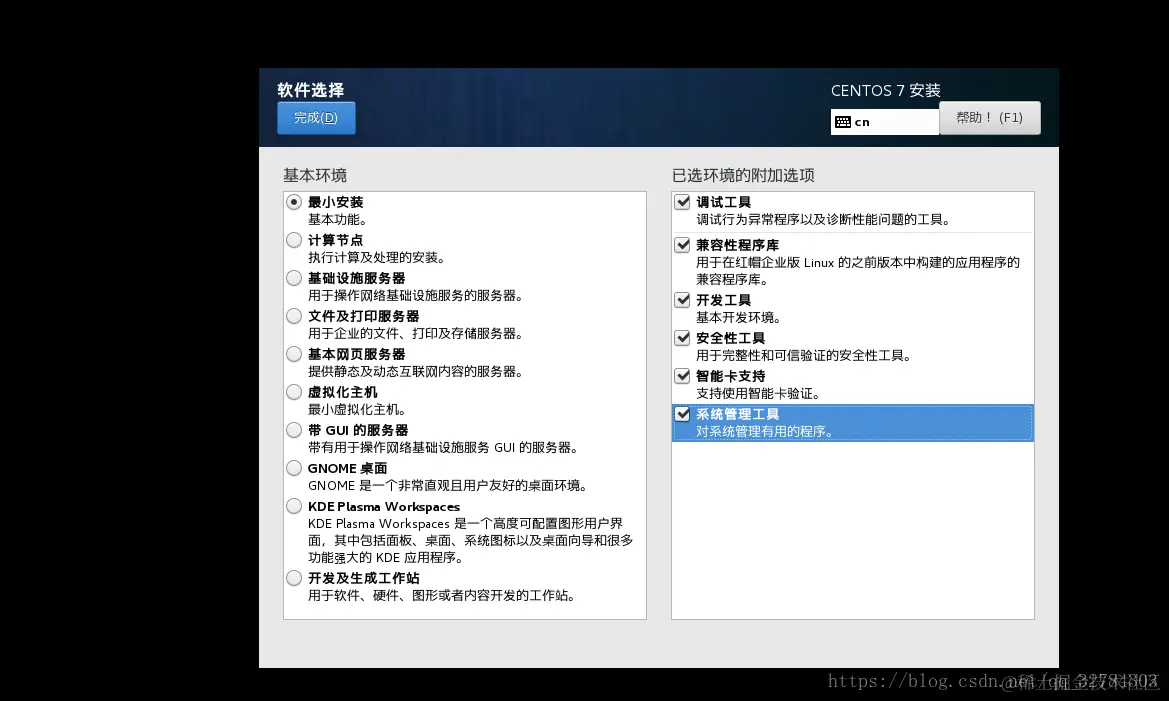Viewport: 1169px width, 701px height.
Task: Click description 提供静态及动态互联网内容的服务器。
Action: tap(415, 371)
